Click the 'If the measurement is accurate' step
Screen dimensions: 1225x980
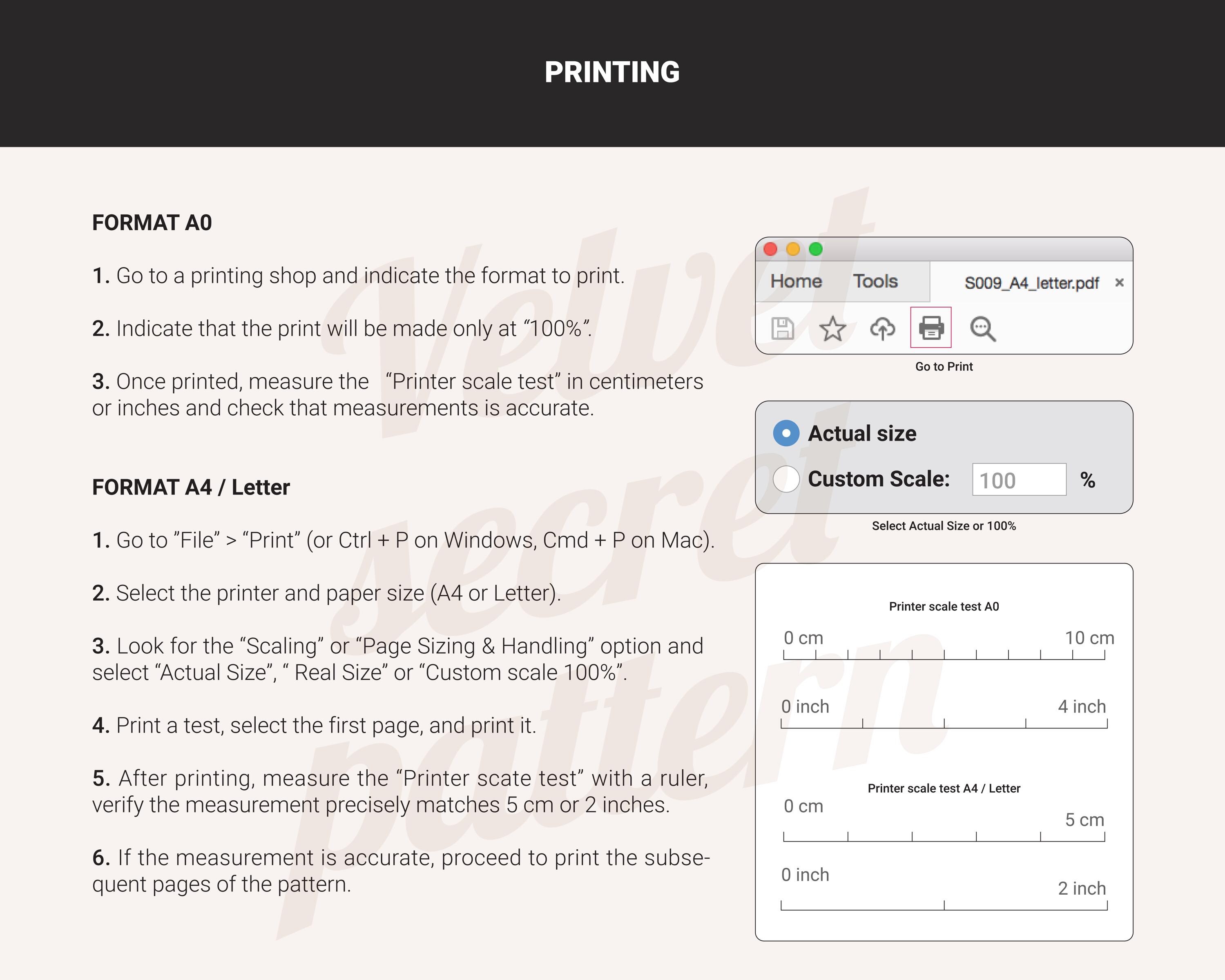[x=401, y=871]
